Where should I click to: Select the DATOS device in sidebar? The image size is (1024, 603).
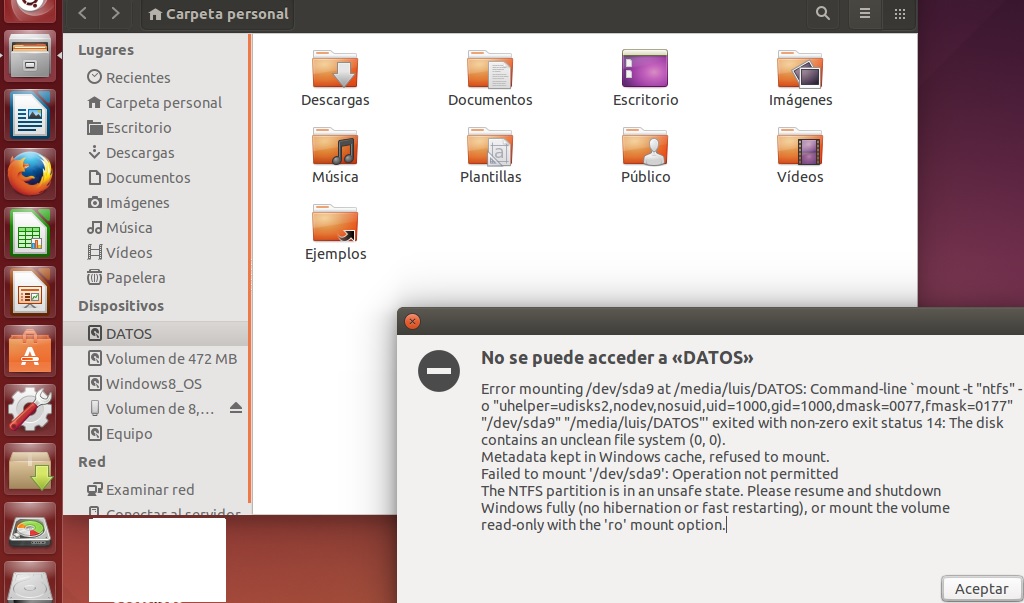[157, 334]
